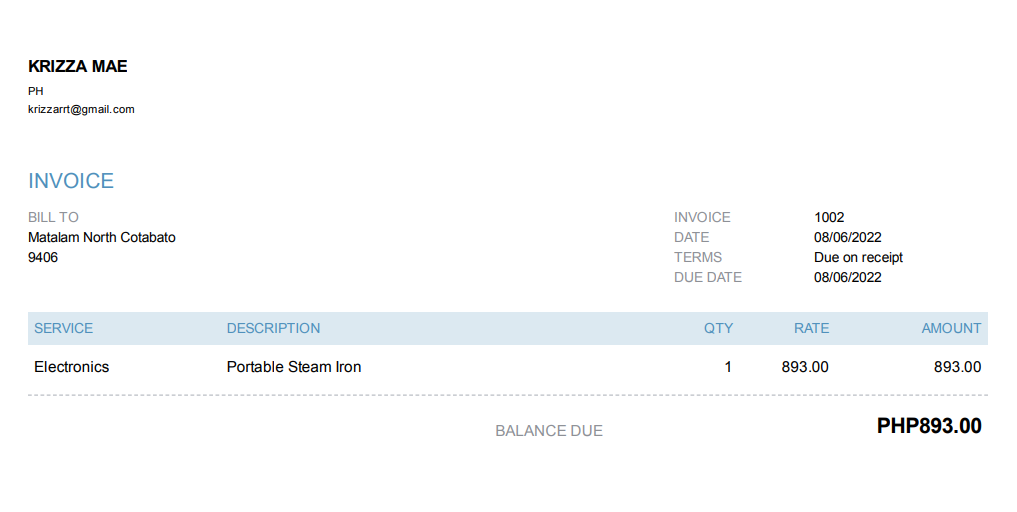This screenshot has height=512, width=1017.
Task: Click the BALANCE DUE label
Action: click(x=549, y=431)
